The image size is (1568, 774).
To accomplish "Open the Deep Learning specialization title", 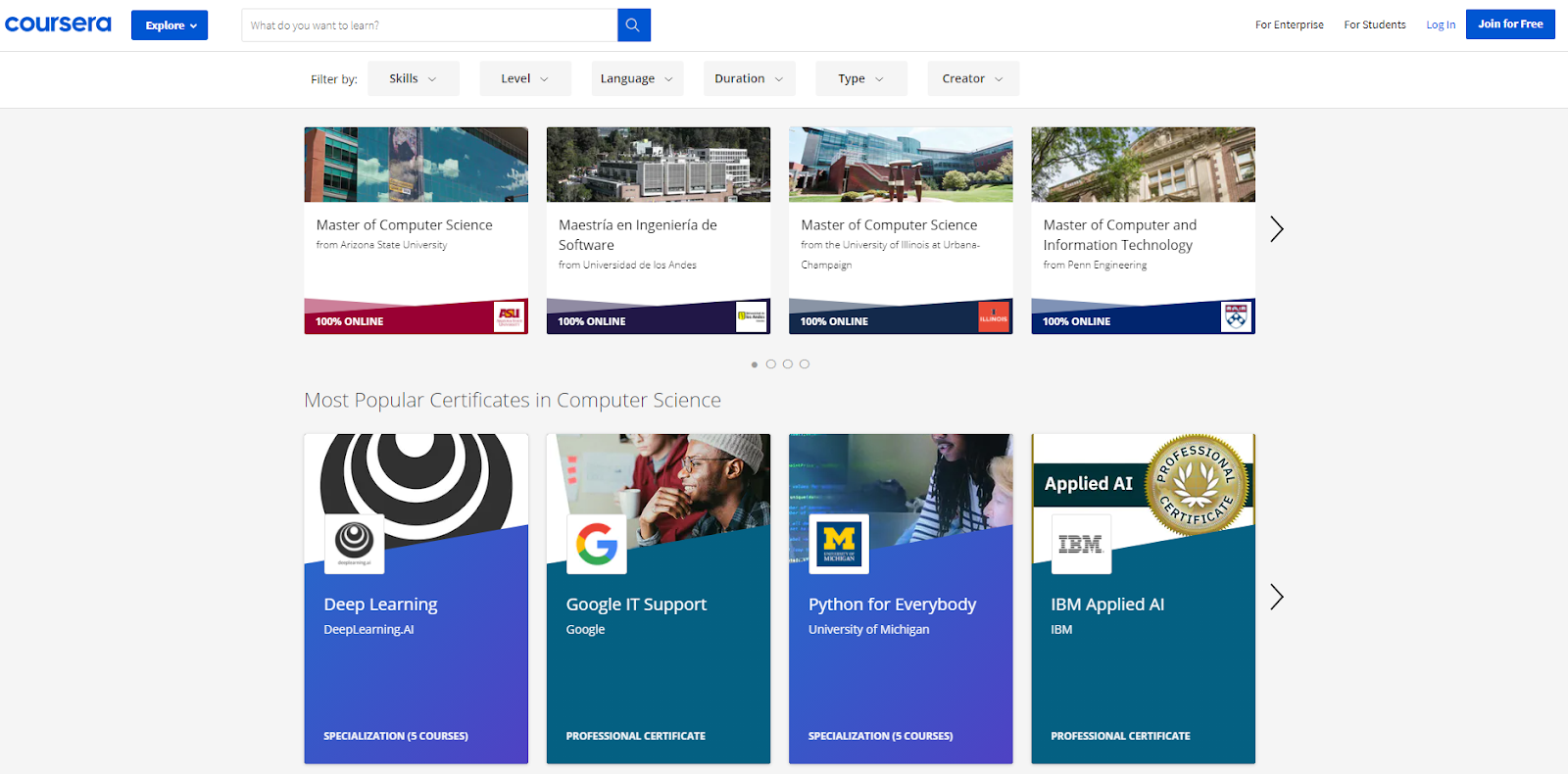I will pos(381,605).
